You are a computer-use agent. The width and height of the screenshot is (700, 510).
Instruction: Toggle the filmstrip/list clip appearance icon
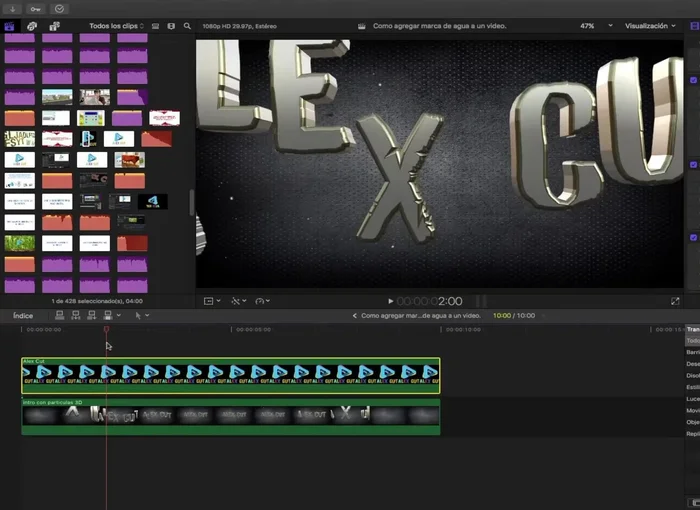coord(155,25)
